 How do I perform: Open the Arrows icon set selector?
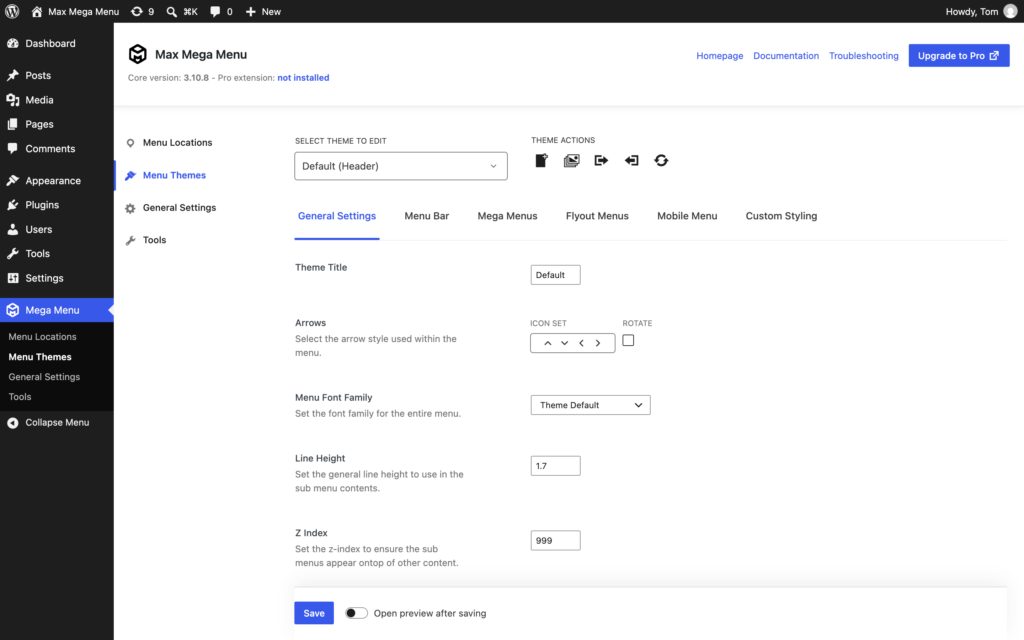(x=573, y=343)
